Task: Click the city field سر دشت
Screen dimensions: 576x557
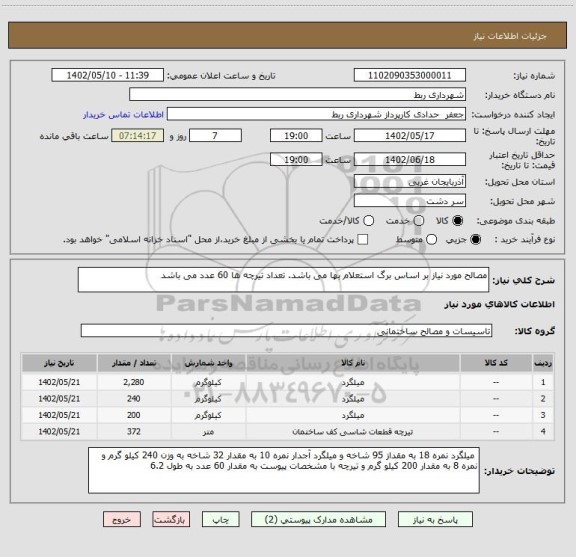Action: click(410, 201)
